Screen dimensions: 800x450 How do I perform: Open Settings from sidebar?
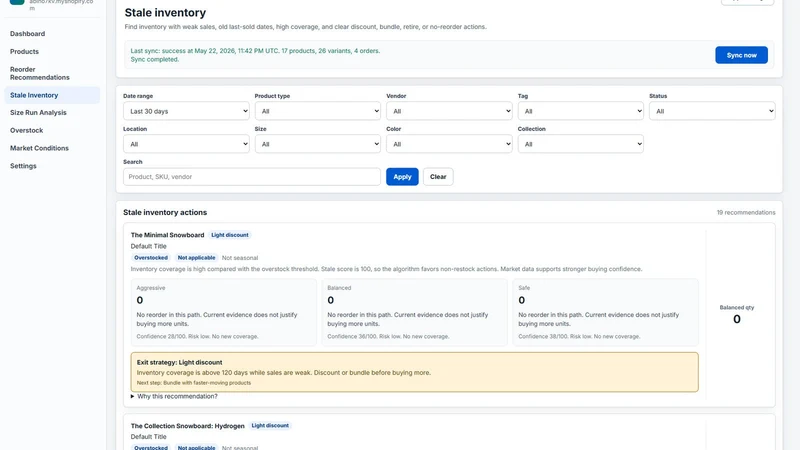(23, 166)
